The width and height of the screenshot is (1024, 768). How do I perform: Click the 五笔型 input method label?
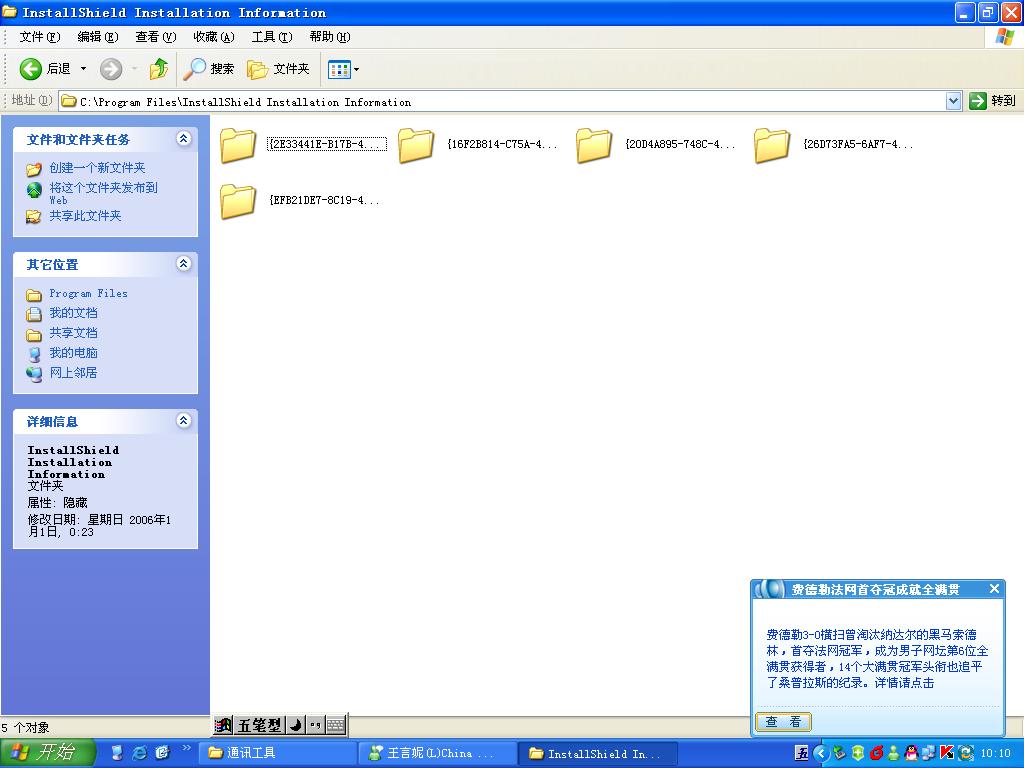pyautogui.click(x=259, y=725)
